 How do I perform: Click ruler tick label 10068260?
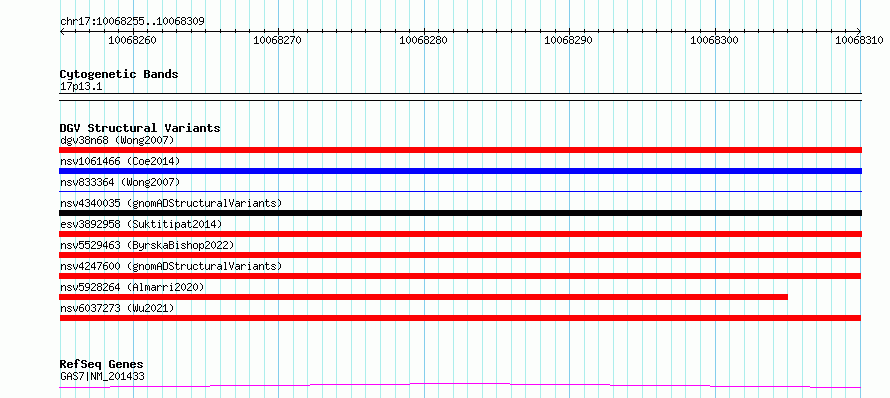132,40
